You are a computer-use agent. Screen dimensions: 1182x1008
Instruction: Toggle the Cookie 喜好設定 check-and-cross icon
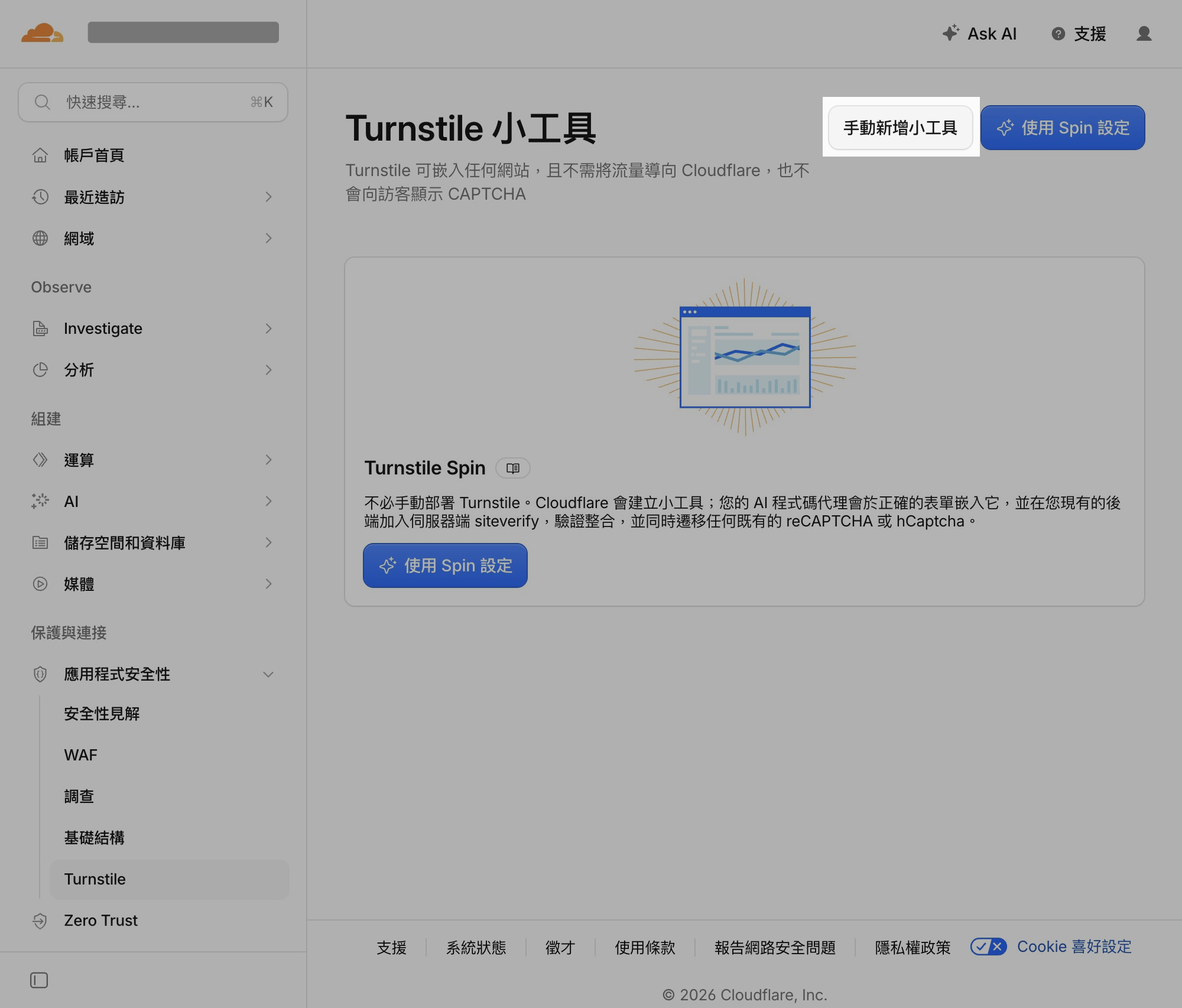(989, 947)
